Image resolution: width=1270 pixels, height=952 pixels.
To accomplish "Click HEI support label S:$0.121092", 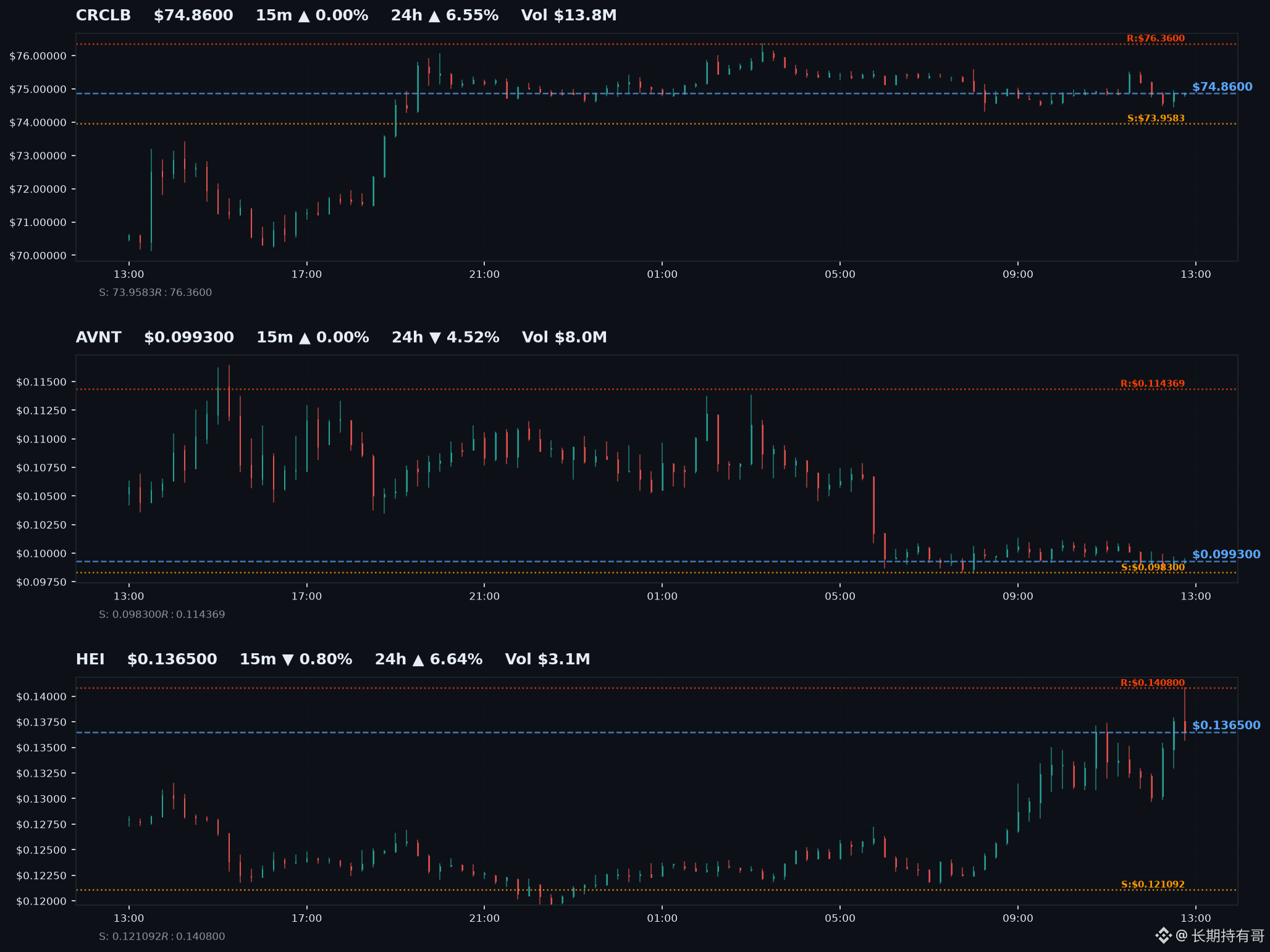I will [1153, 884].
